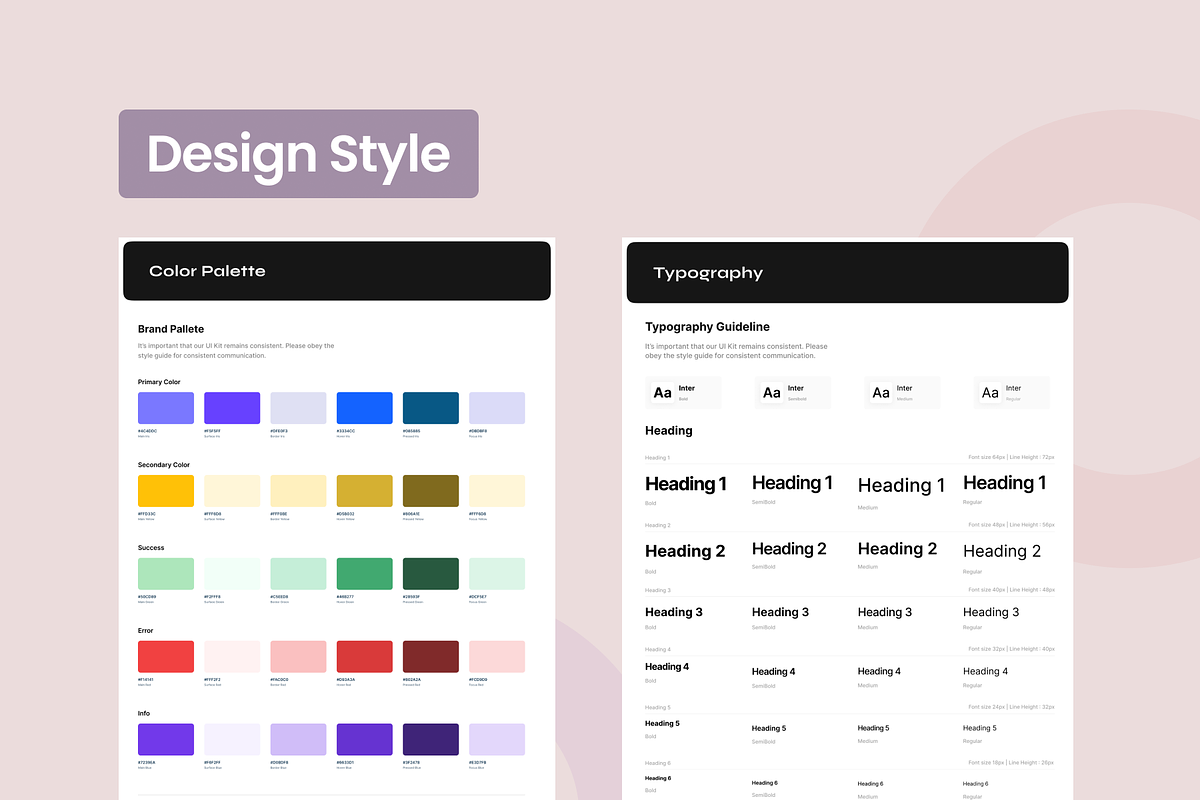Choose the Focus Green swatch in Success row
Image resolution: width=1200 pixels, height=800 pixels.
pos(497,574)
